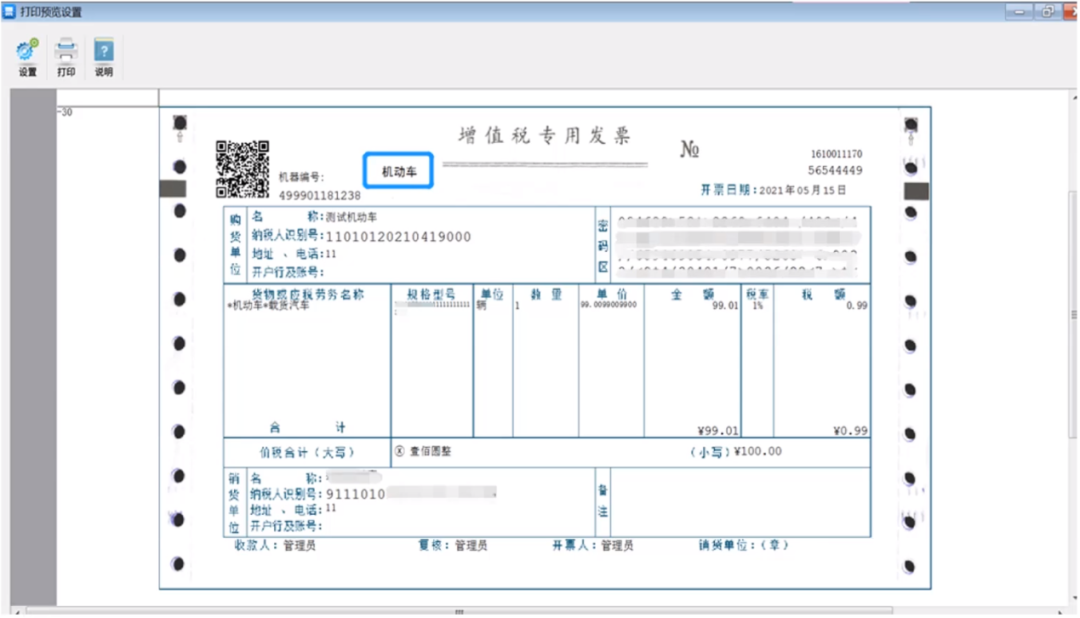
Task: Click the *机动车*载货汽车 goods item row
Action: click(x=270, y=305)
